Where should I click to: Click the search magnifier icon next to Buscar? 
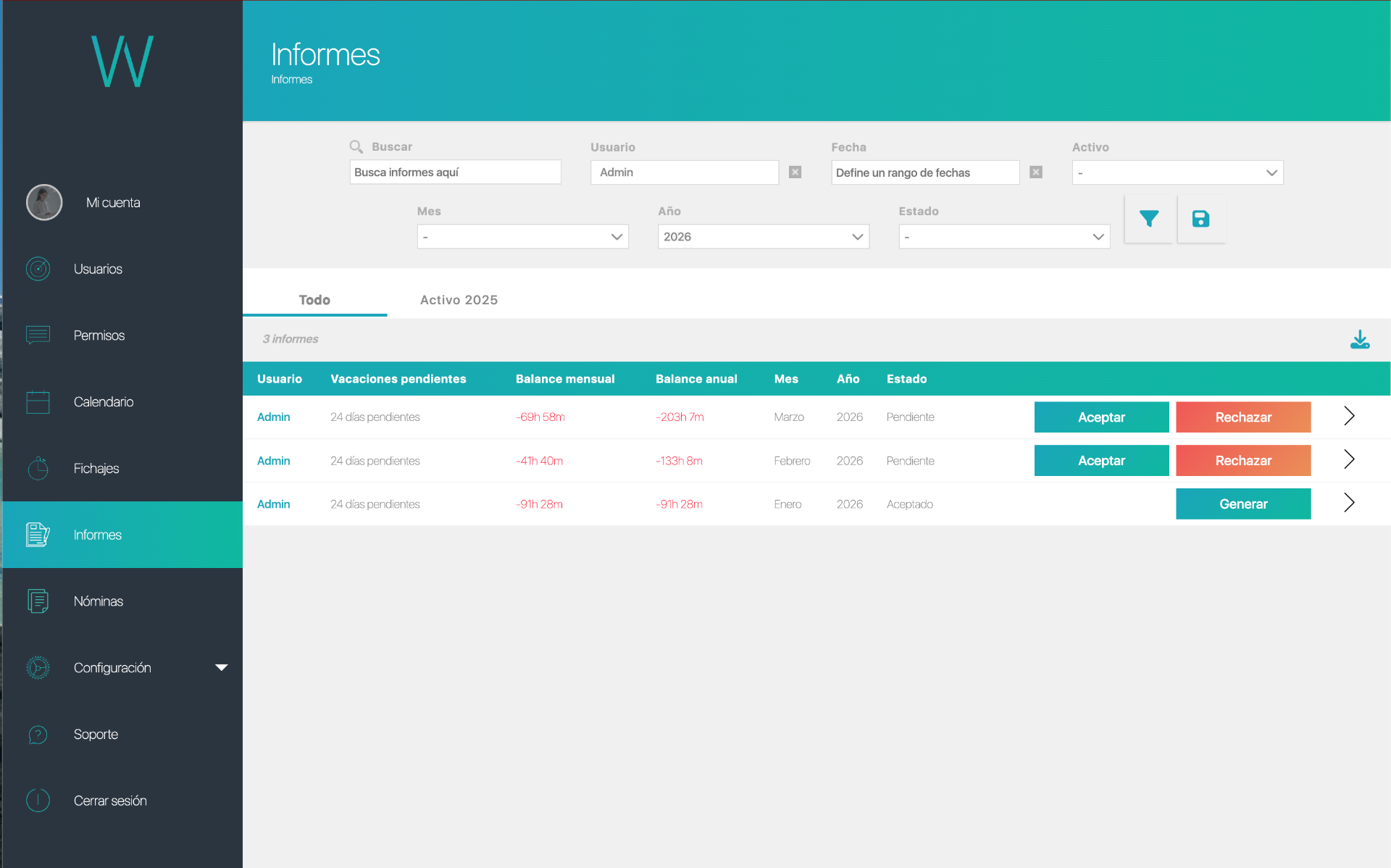tap(356, 147)
